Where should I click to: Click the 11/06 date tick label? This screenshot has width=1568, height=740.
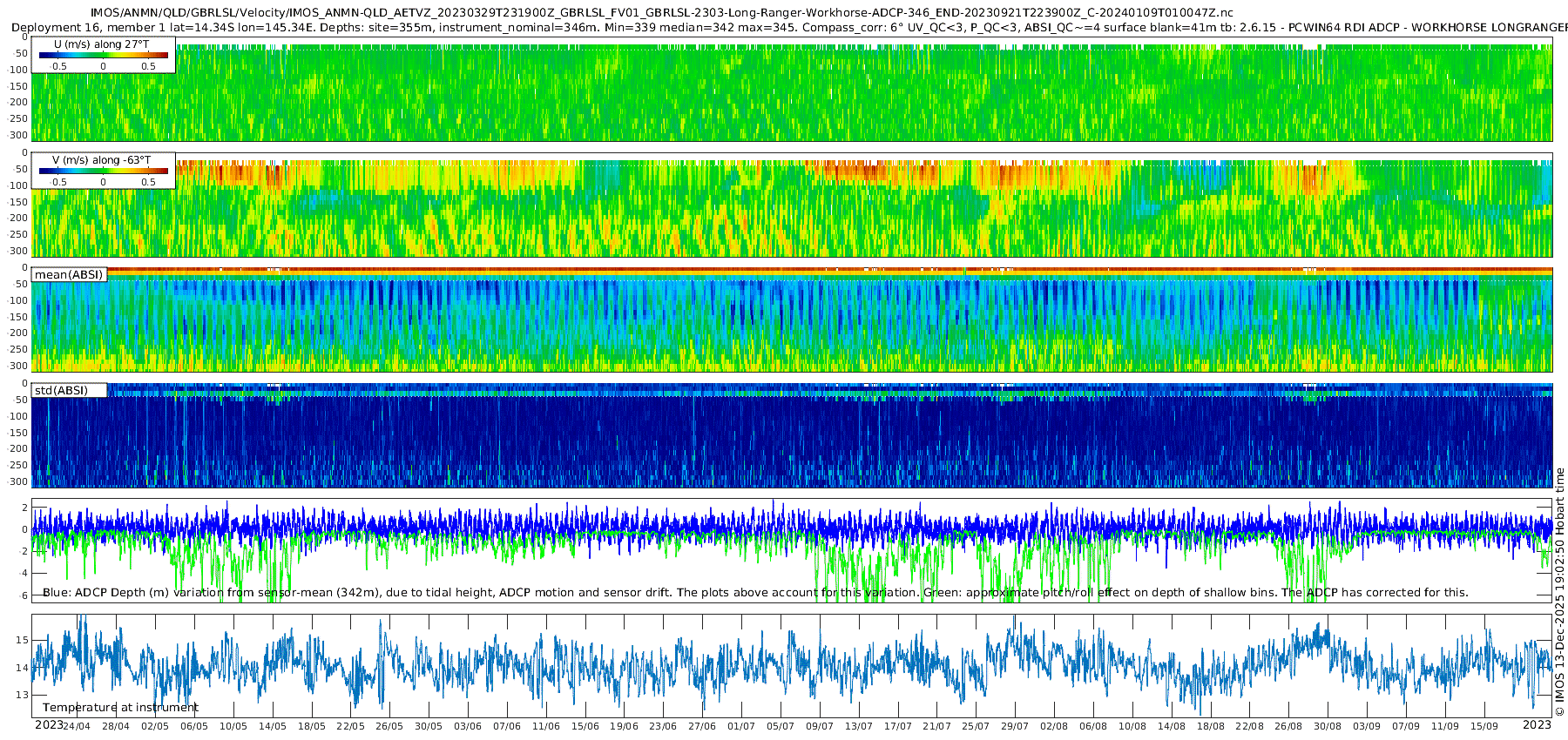coord(546,726)
